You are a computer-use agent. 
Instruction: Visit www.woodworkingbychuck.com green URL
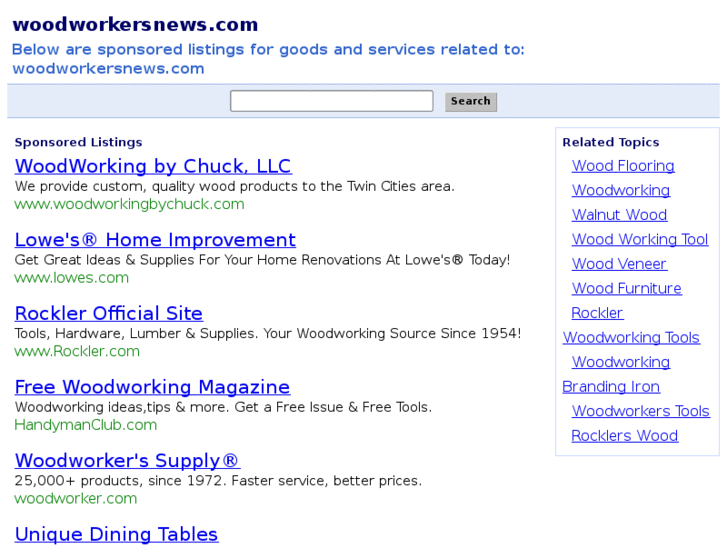tap(129, 204)
